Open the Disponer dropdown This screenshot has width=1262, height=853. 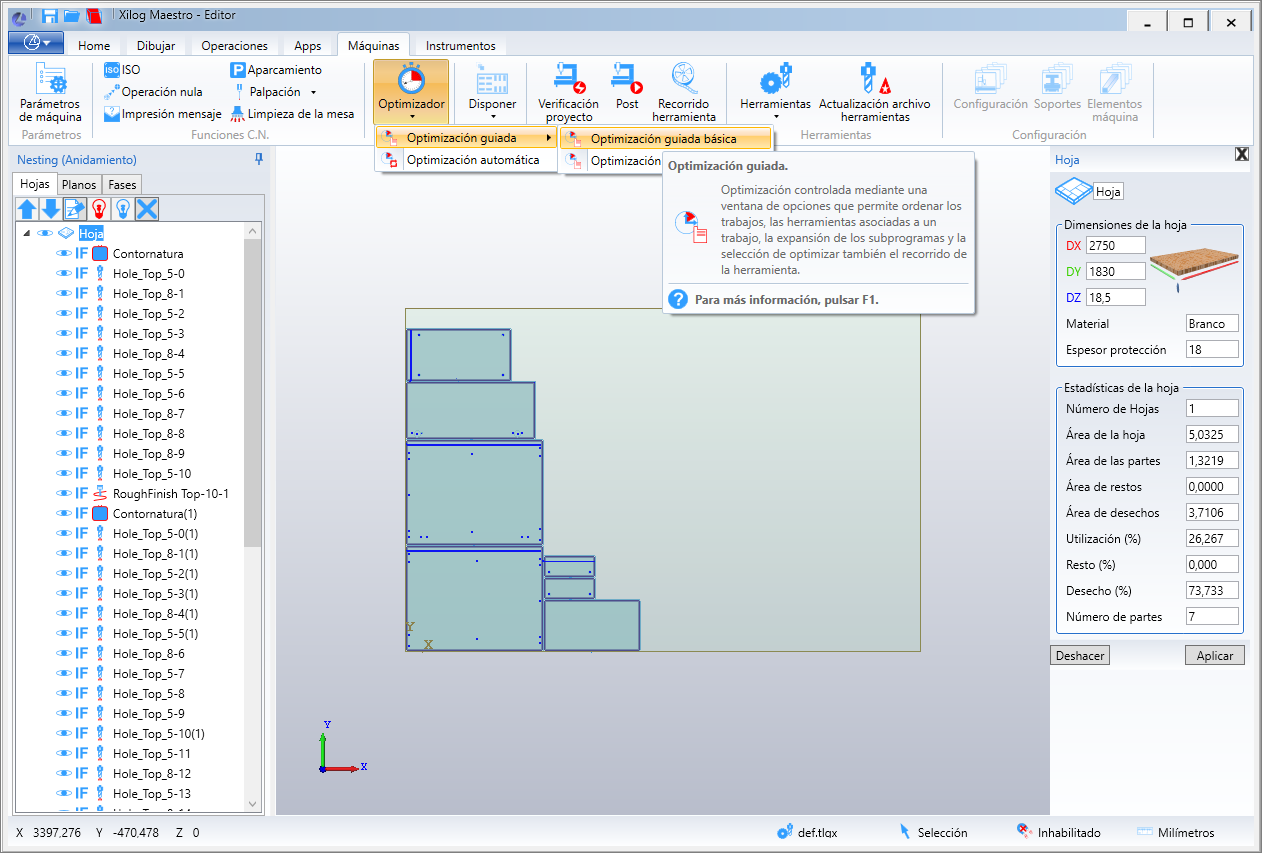[x=492, y=93]
